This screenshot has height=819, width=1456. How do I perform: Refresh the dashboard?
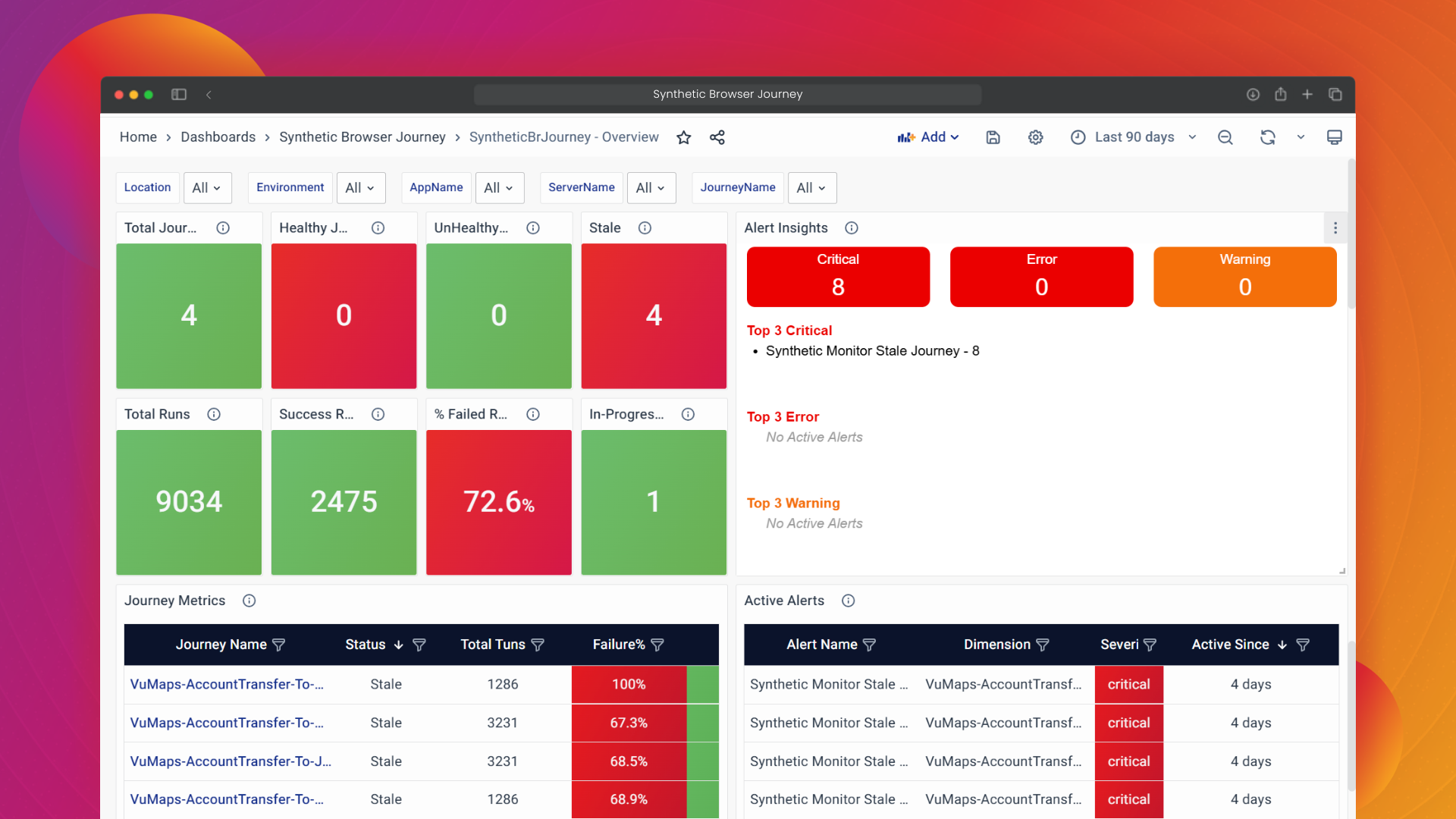point(1267,137)
